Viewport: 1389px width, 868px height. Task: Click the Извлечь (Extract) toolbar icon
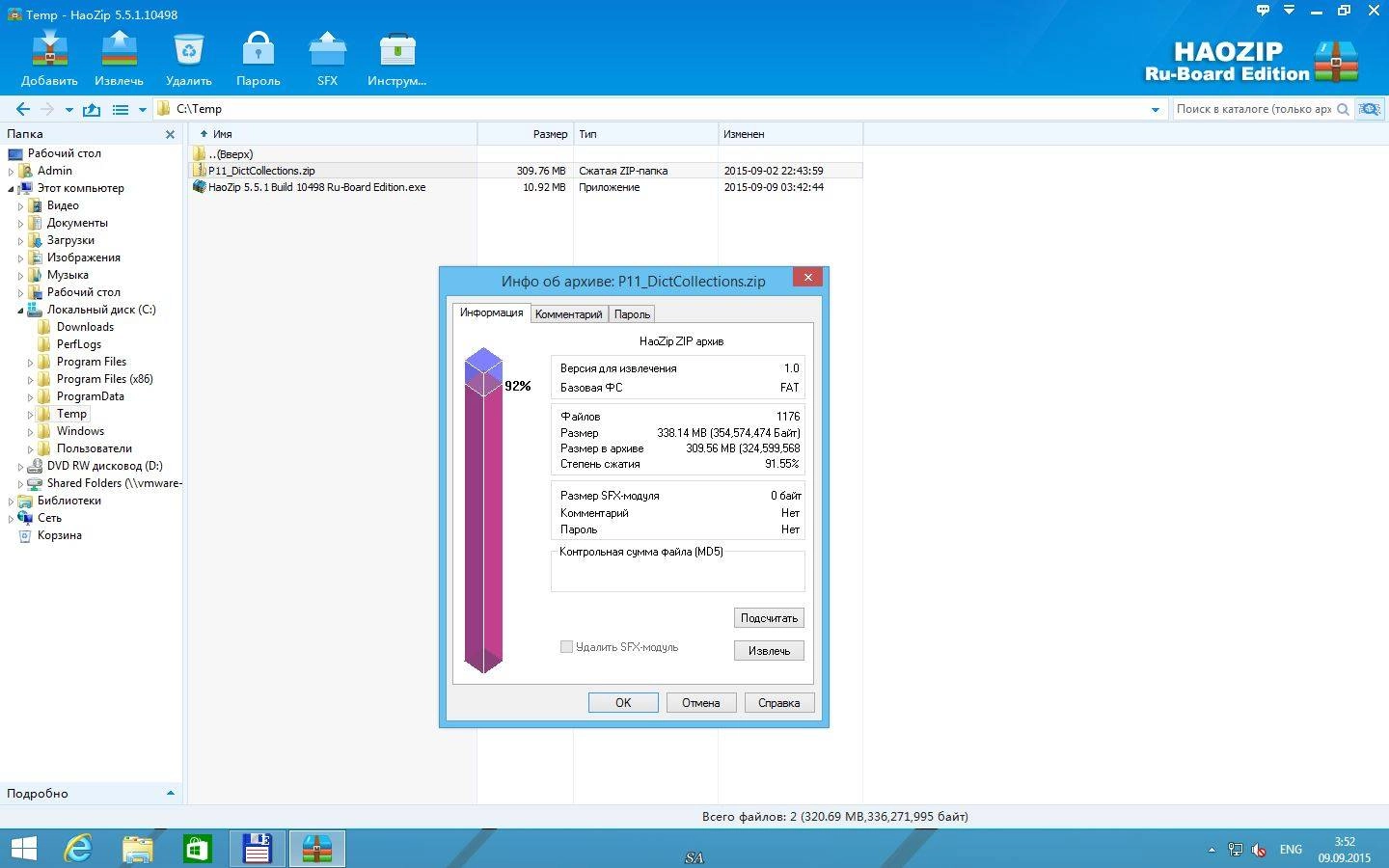pyautogui.click(x=119, y=58)
